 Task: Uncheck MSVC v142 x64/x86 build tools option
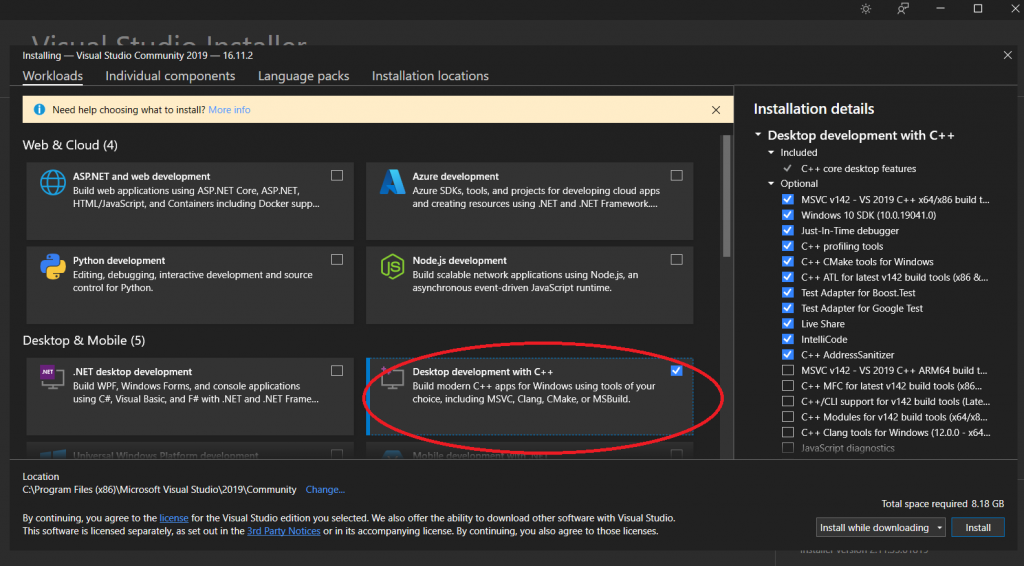tap(788, 199)
